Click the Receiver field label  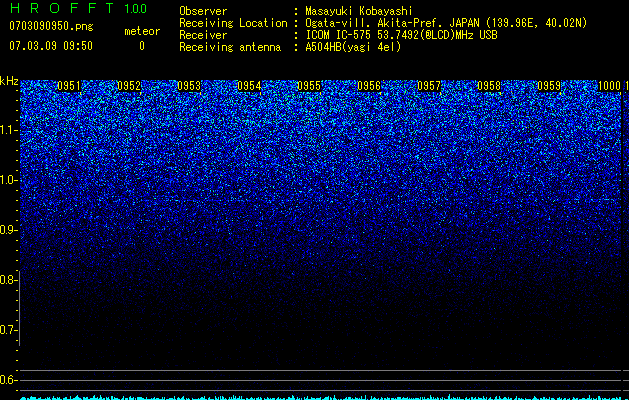pos(203,35)
